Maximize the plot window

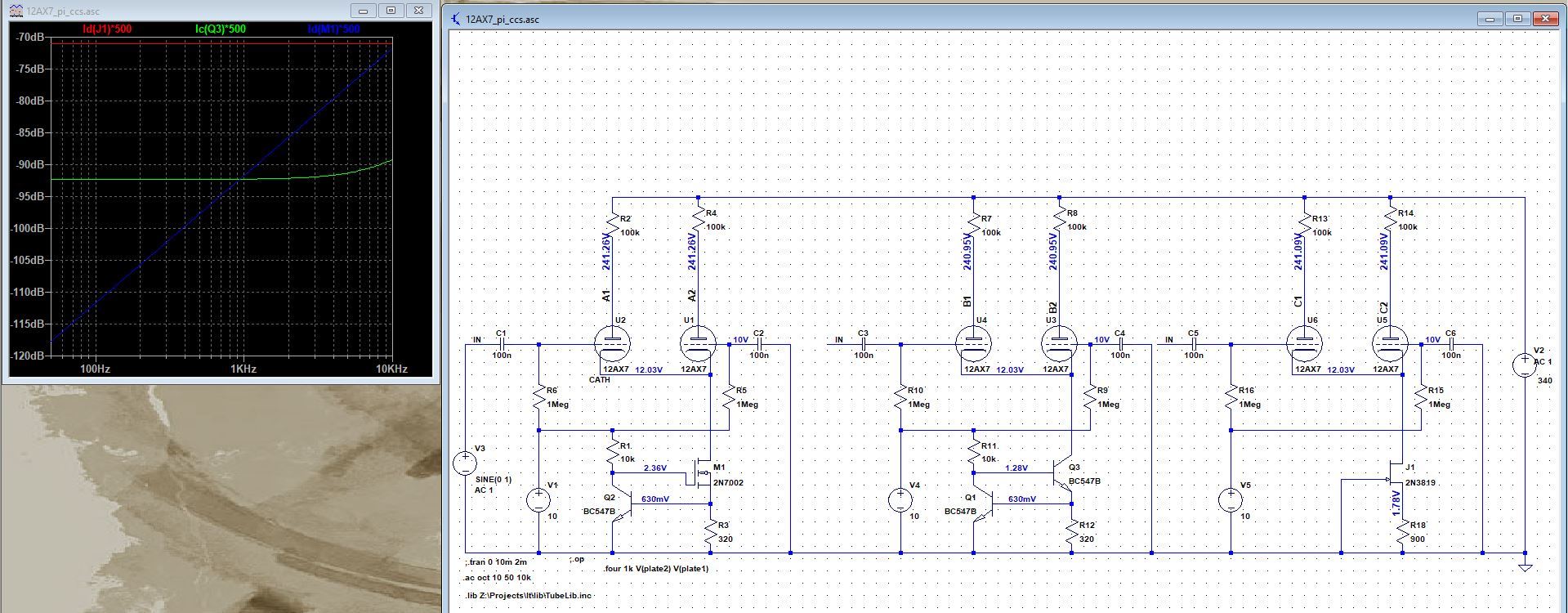391,11
